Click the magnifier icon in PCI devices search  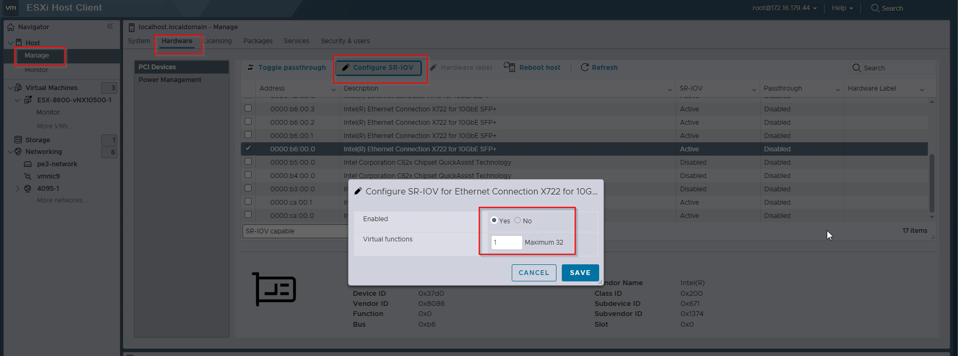(857, 68)
